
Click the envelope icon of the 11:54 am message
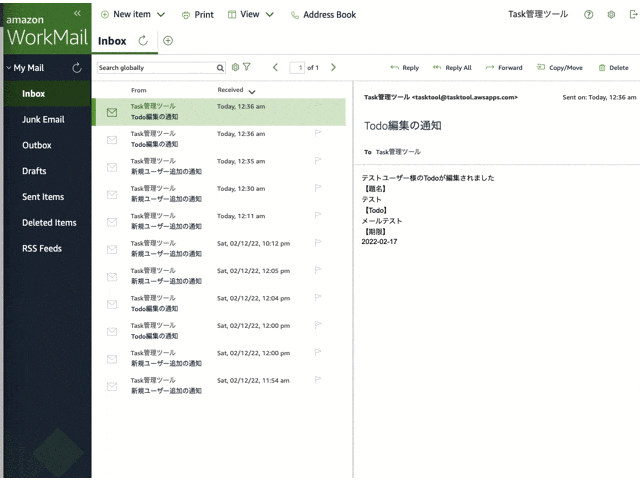[112, 387]
